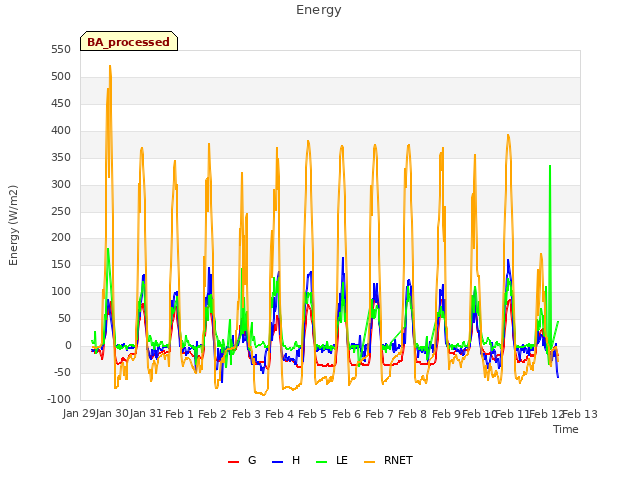Click the green LE legend swatch
The height and width of the screenshot is (480, 640).
coord(322,462)
